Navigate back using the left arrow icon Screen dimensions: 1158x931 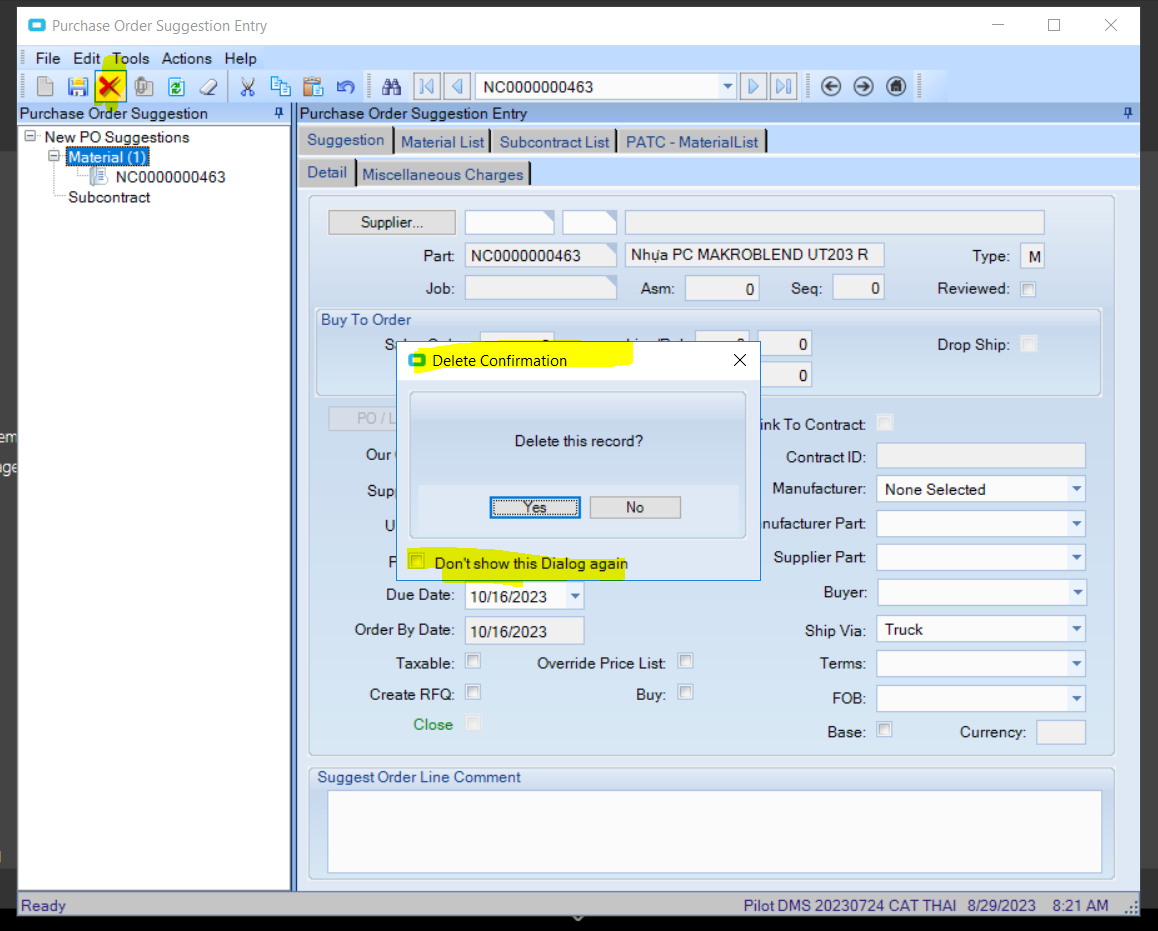(x=831, y=86)
